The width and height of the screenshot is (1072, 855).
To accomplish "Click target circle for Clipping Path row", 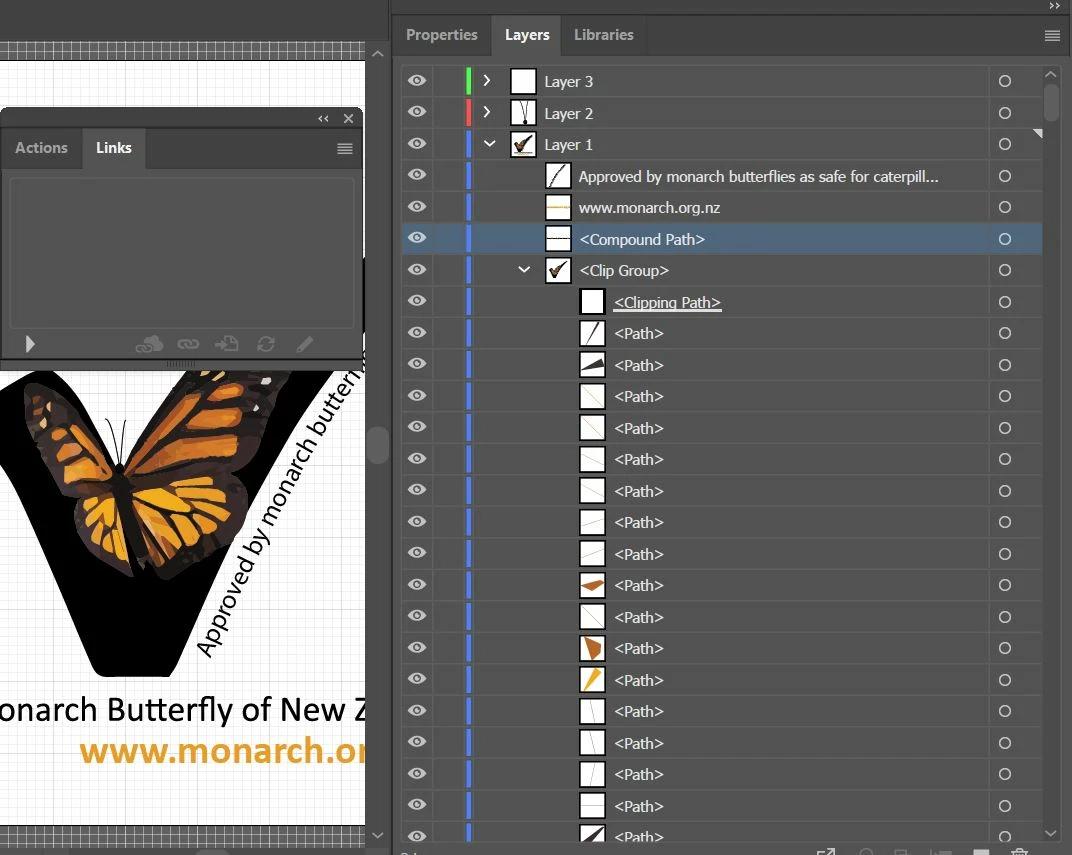I will coord(1004,302).
